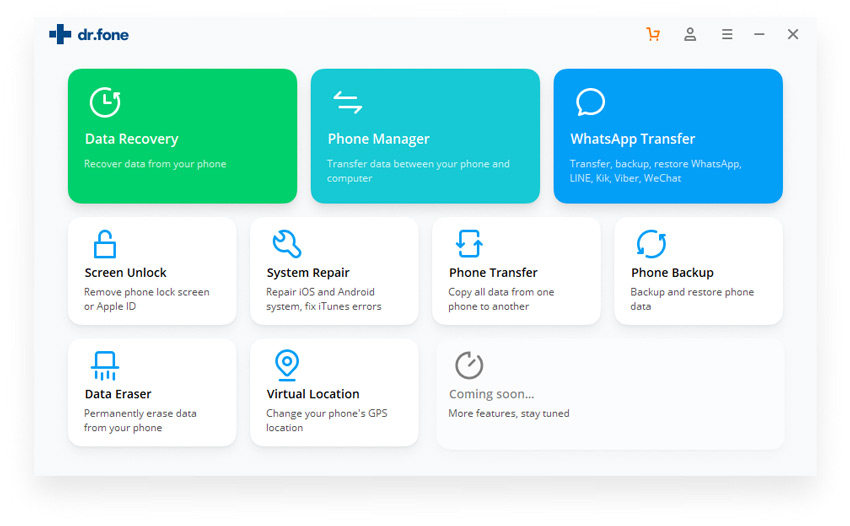The width and height of the screenshot is (850, 526).
Task: Click the Coming soon timer icon
Action: [x=469, y=365]
